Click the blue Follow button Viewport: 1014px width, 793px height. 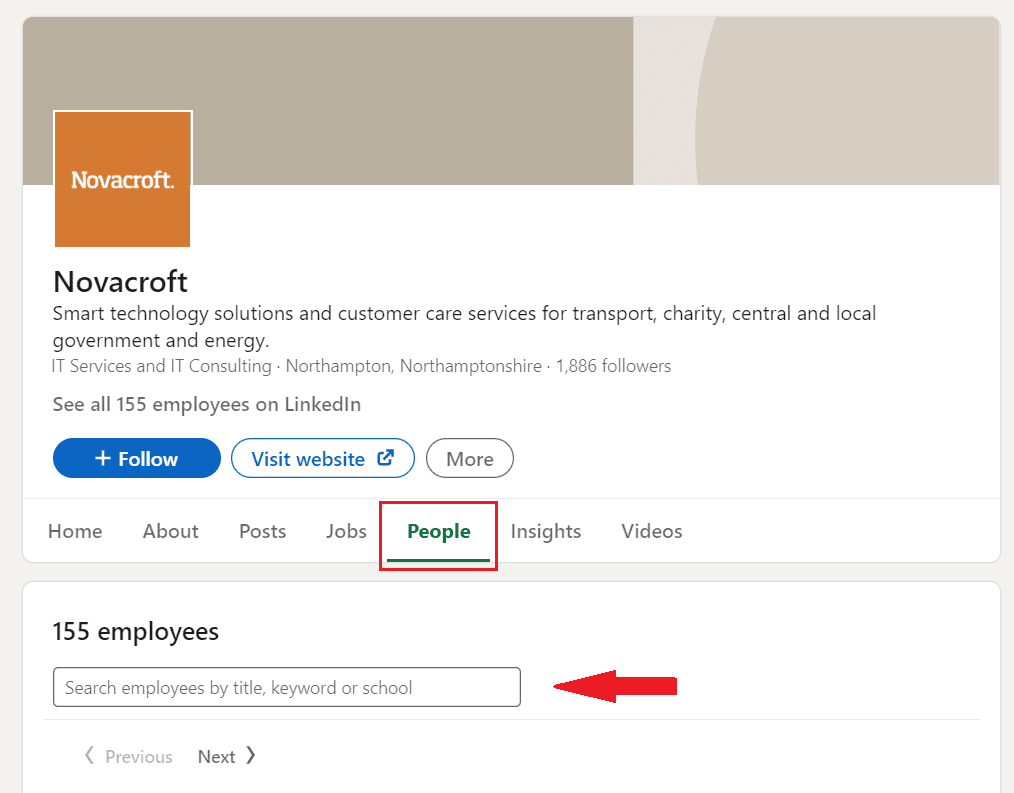(x=137, y=458)
